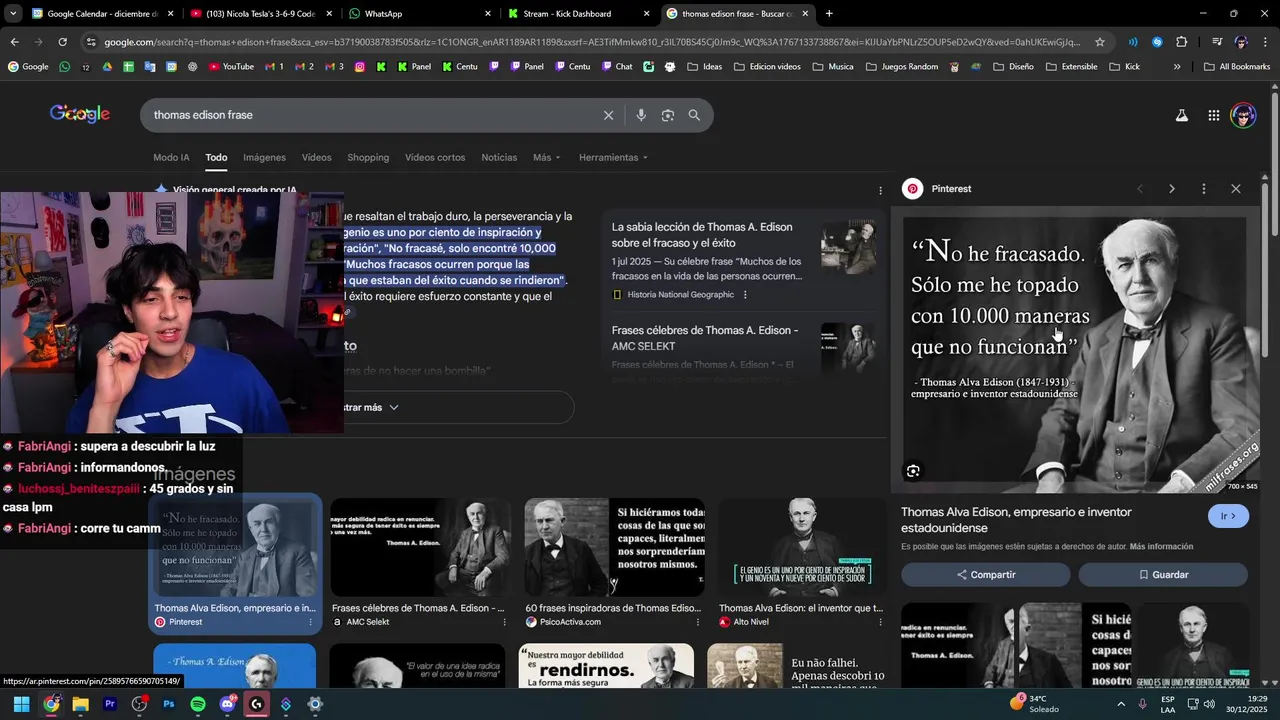Click the browser address bar

590,42
